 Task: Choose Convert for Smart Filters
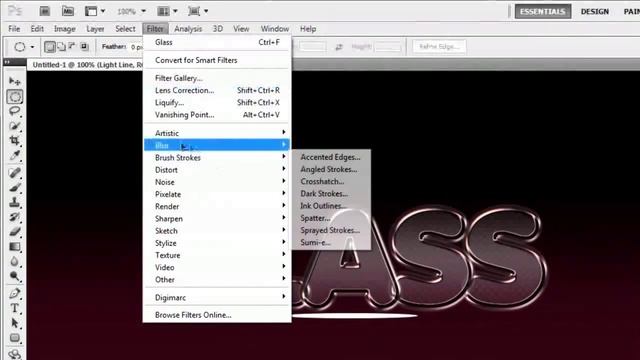click(217, 60)
